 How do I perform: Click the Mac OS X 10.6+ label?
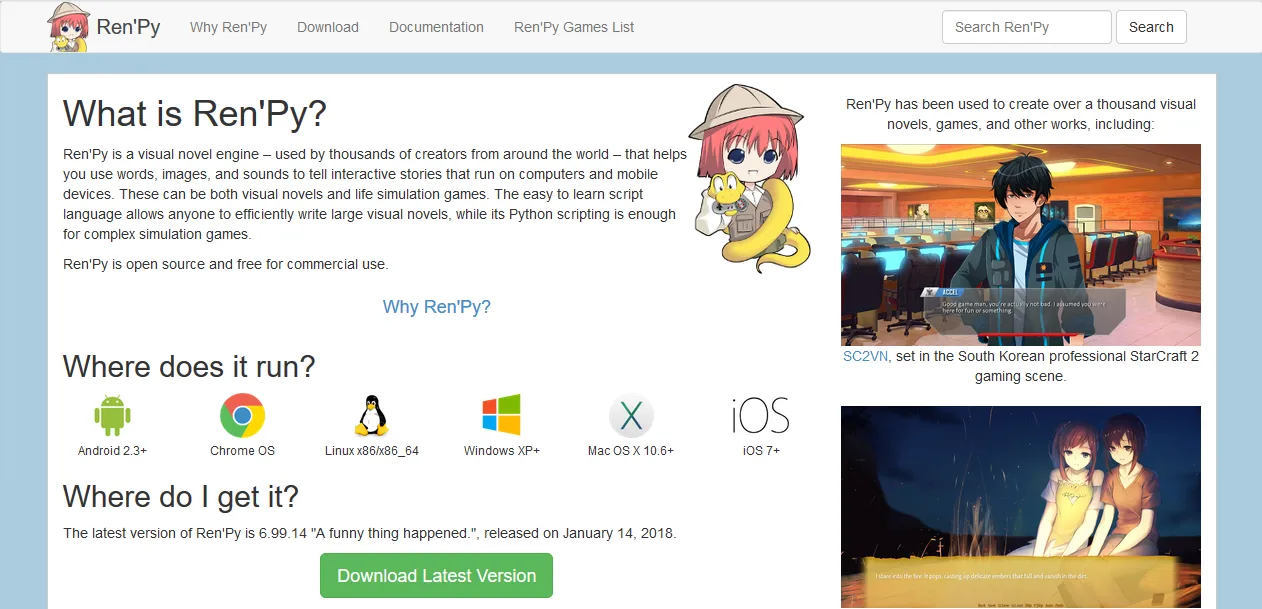(x=631, y=451)
